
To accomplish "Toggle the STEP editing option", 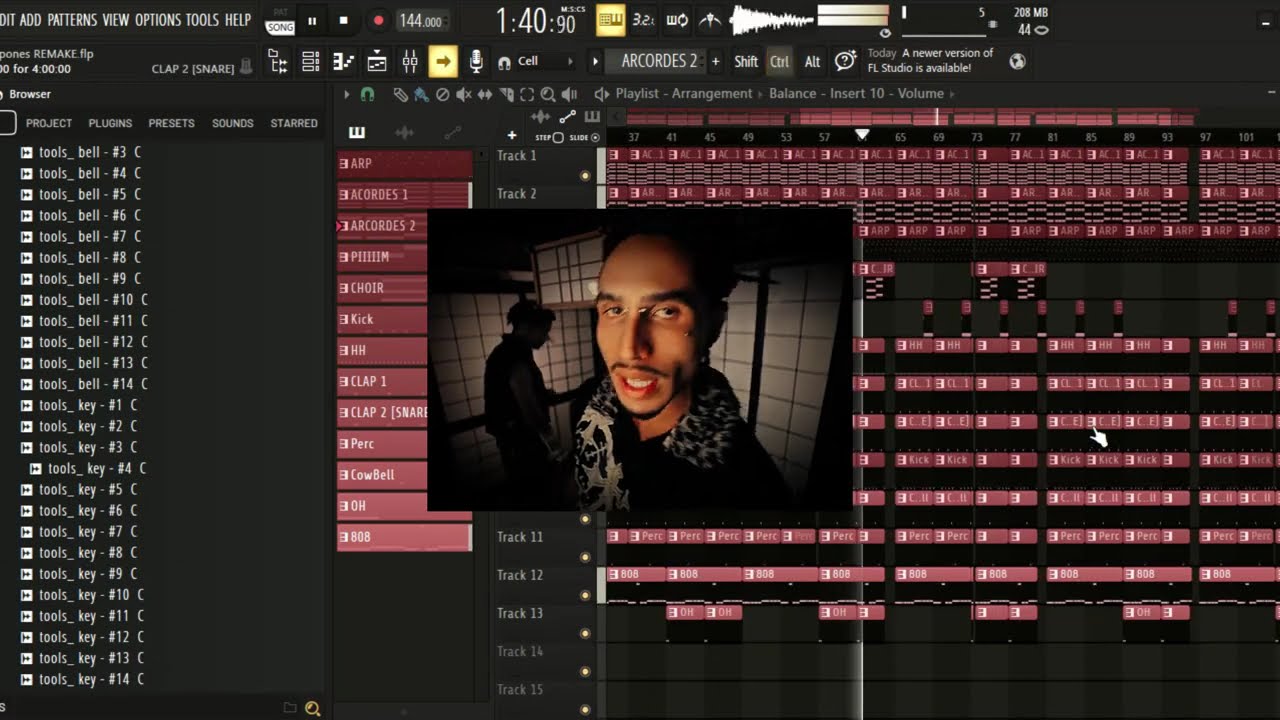I will (x=550, y=137).
